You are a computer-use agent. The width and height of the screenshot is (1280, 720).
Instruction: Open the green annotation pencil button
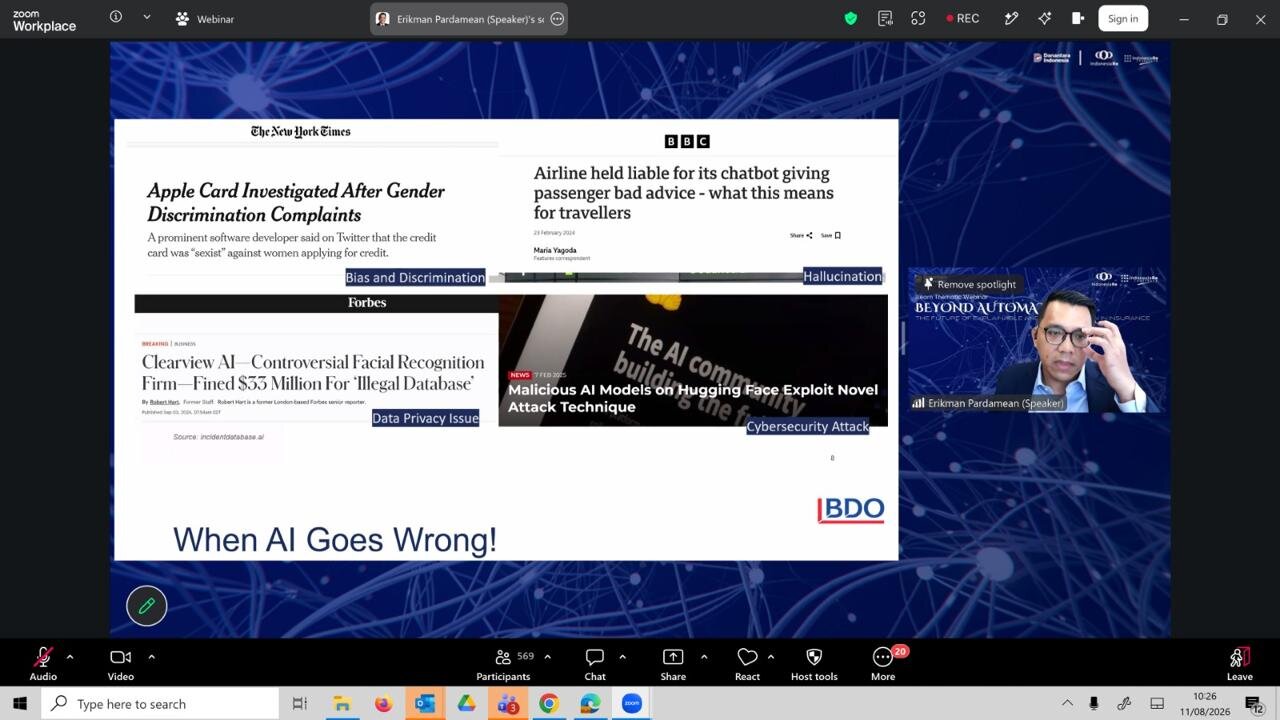[x=147, y=606]
